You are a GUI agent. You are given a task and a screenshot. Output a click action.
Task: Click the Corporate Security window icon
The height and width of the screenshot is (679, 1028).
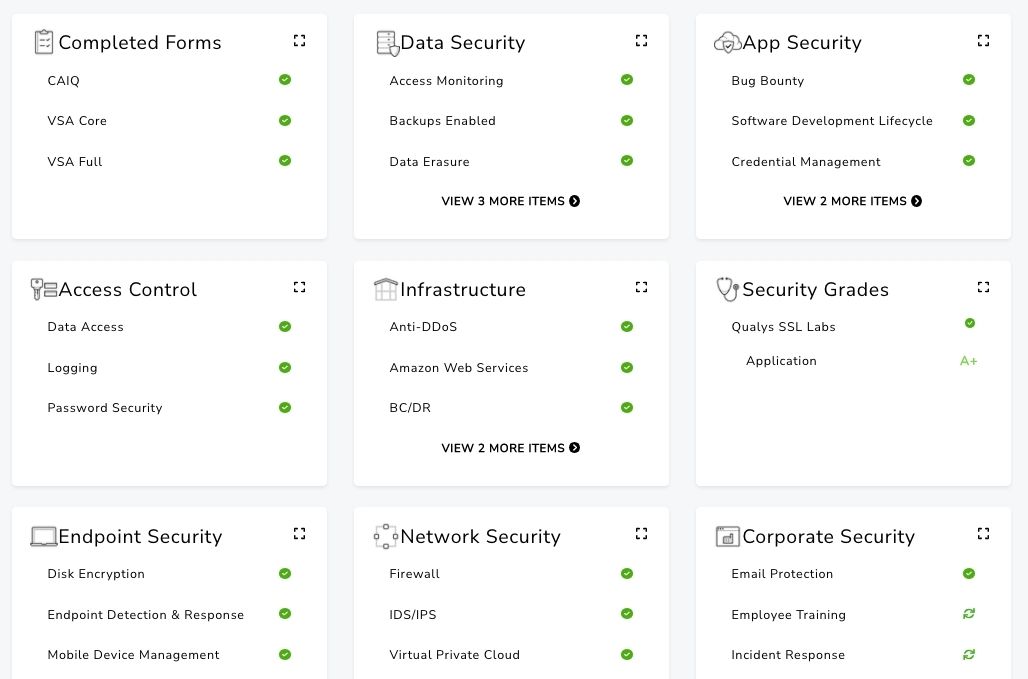click(x=728, y=536)
